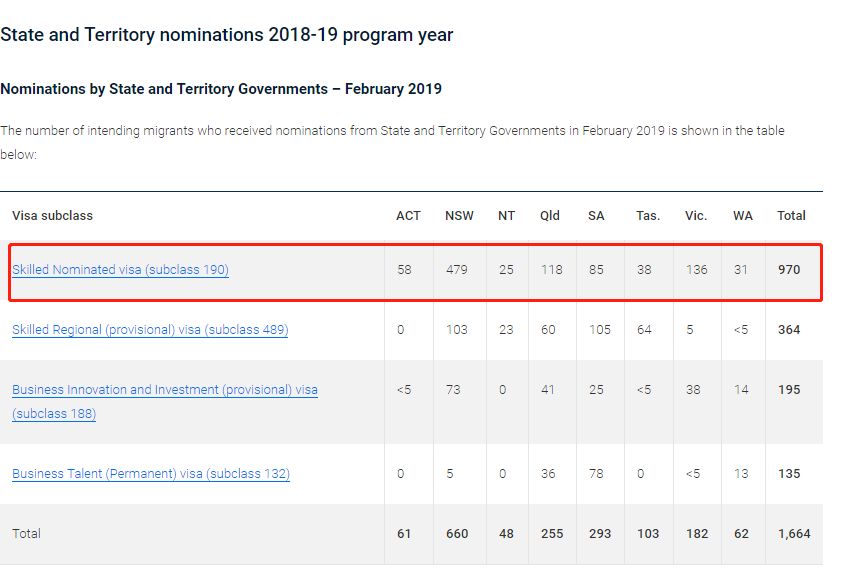
Task: Click the Vic. column header
Action: click(x=696, y=216)
